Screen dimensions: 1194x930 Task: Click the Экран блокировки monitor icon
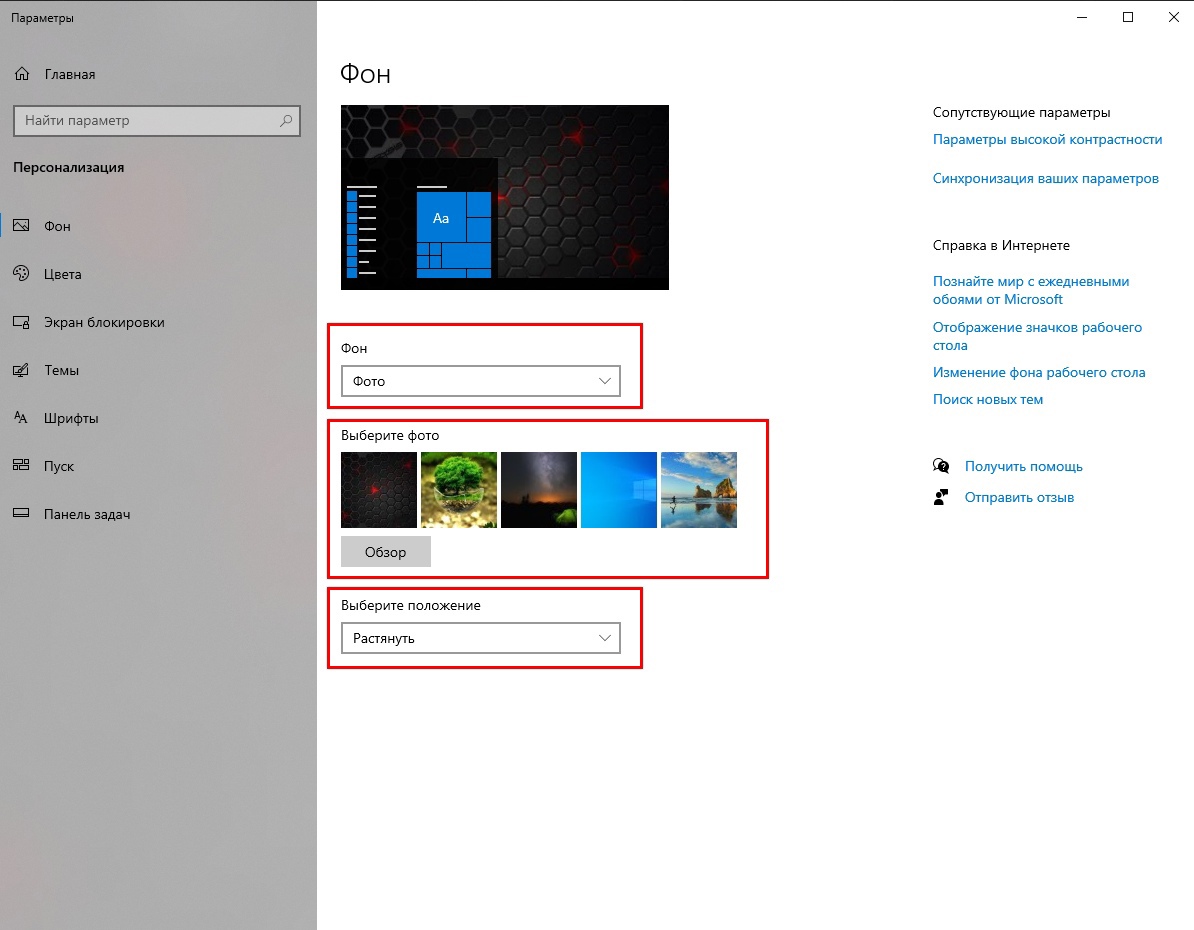22,322
